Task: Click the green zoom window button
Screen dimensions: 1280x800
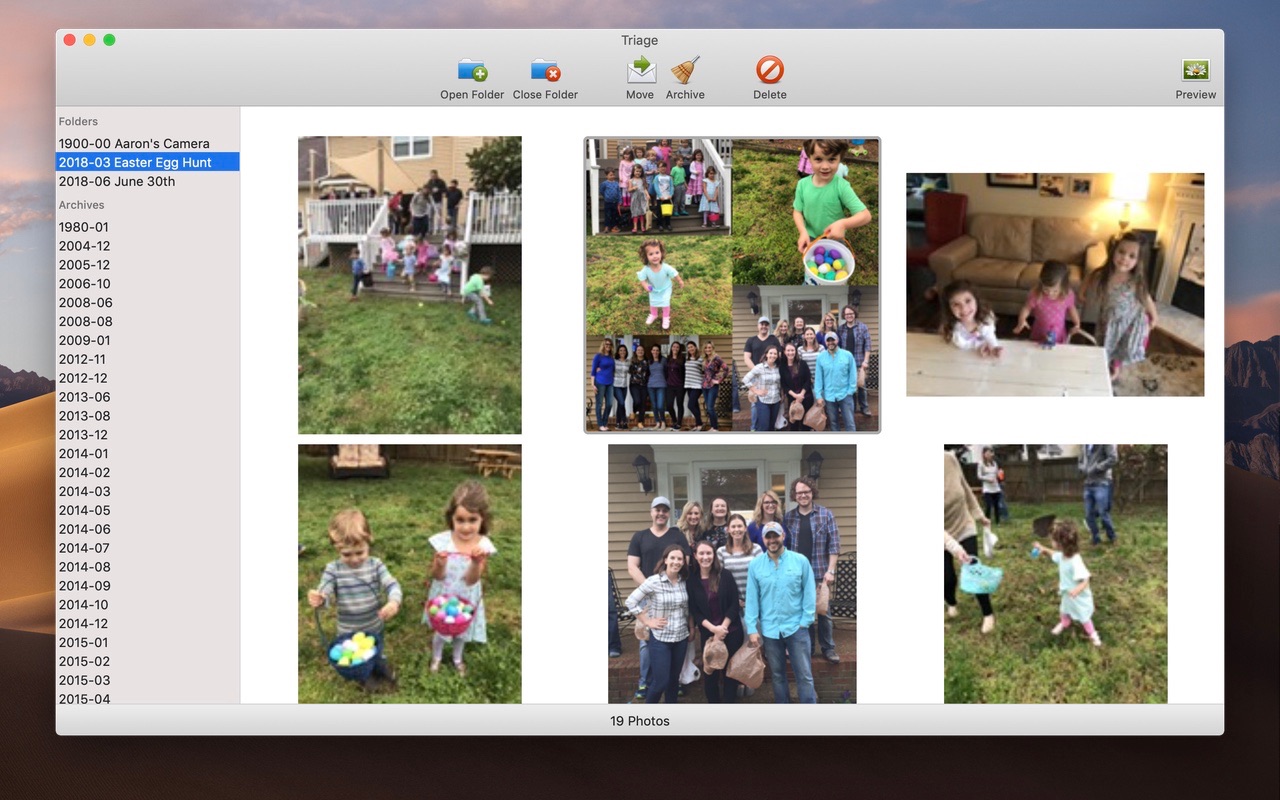Action: 109,40
